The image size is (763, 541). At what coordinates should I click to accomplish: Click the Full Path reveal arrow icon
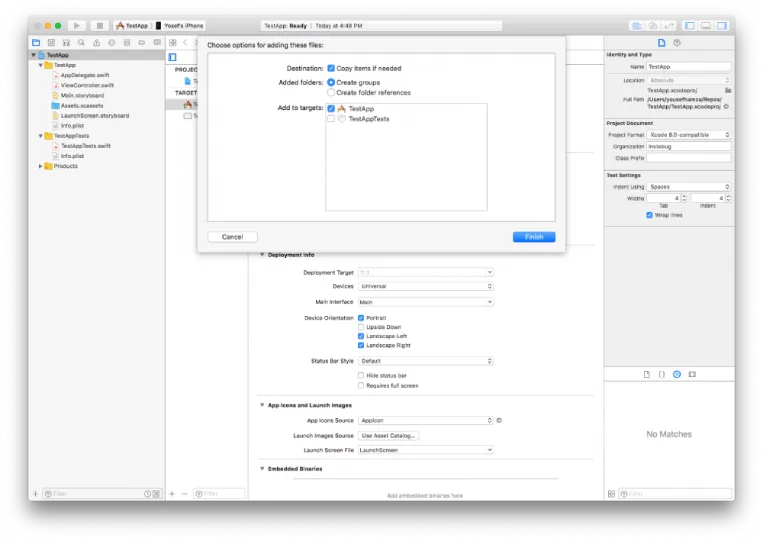[x=726, y=107]
